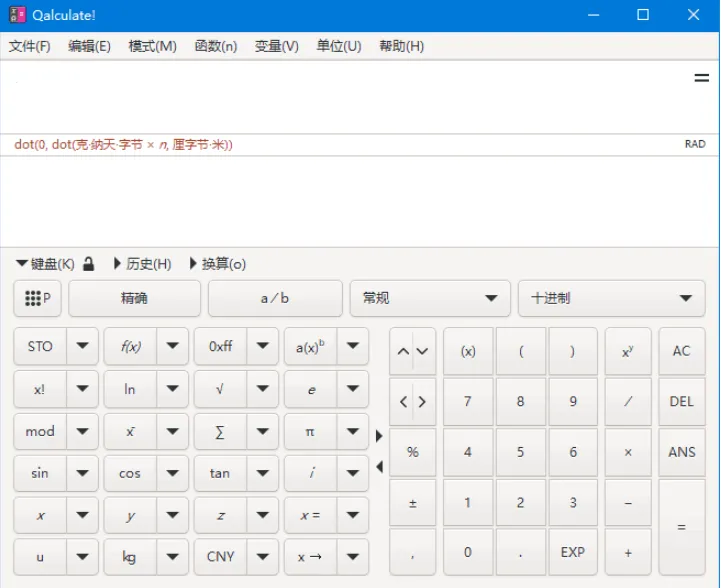
Task: Click the smart parentheses (x) key
Action: click(x=468, y=352)
